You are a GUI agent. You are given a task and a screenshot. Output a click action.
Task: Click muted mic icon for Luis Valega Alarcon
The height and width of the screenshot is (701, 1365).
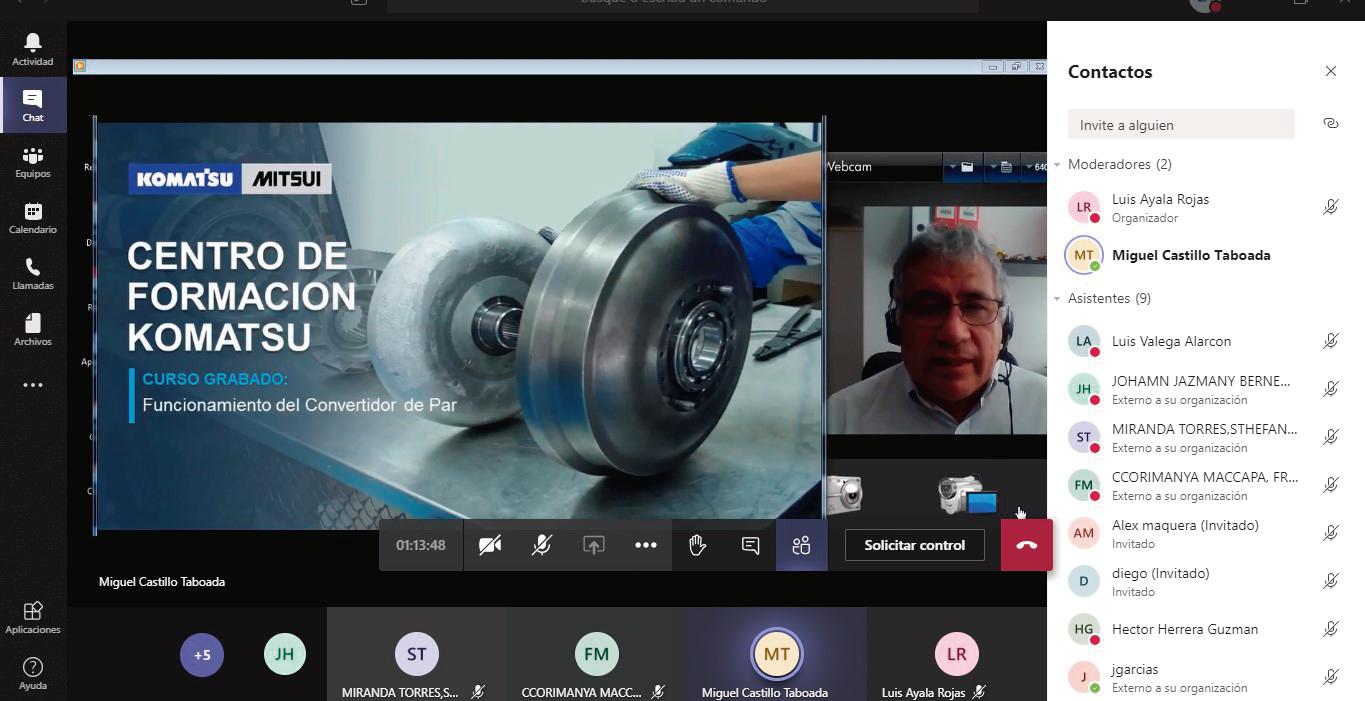coord(1330,341)
